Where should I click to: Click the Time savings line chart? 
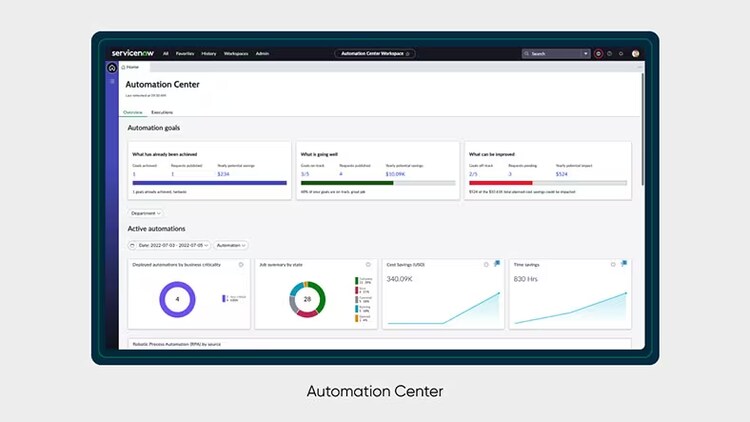(570, 309)
